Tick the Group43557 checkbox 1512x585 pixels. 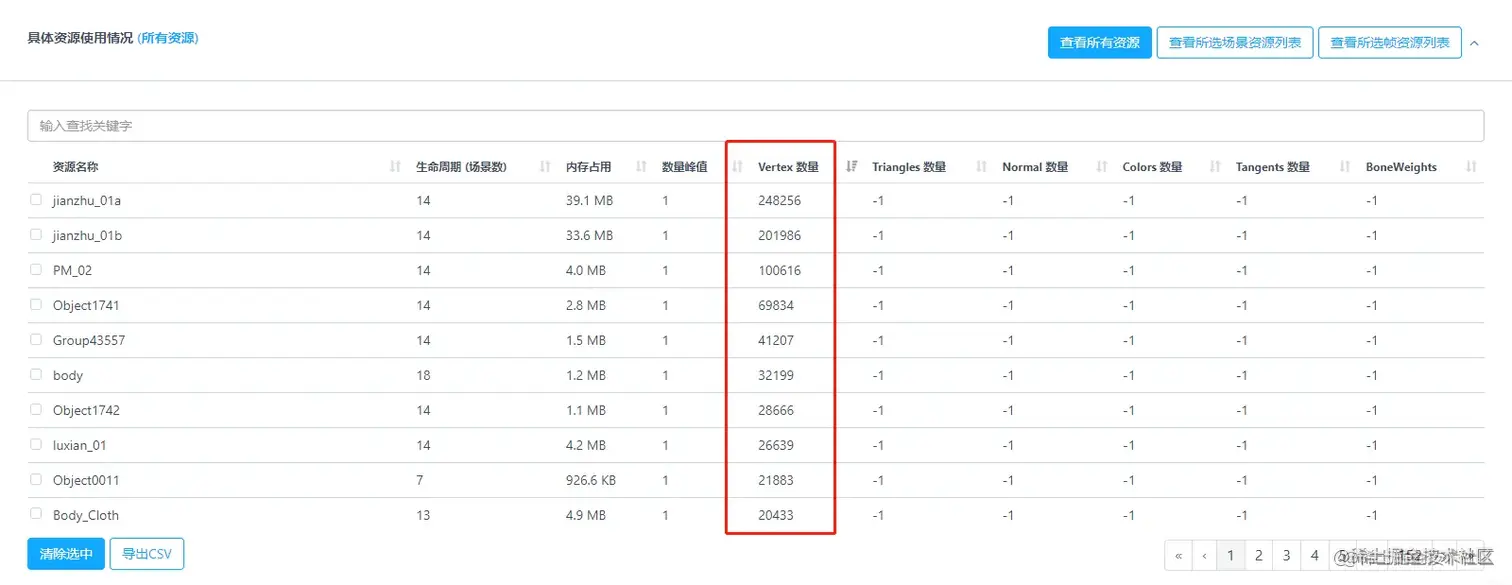[x=36, y=340]
